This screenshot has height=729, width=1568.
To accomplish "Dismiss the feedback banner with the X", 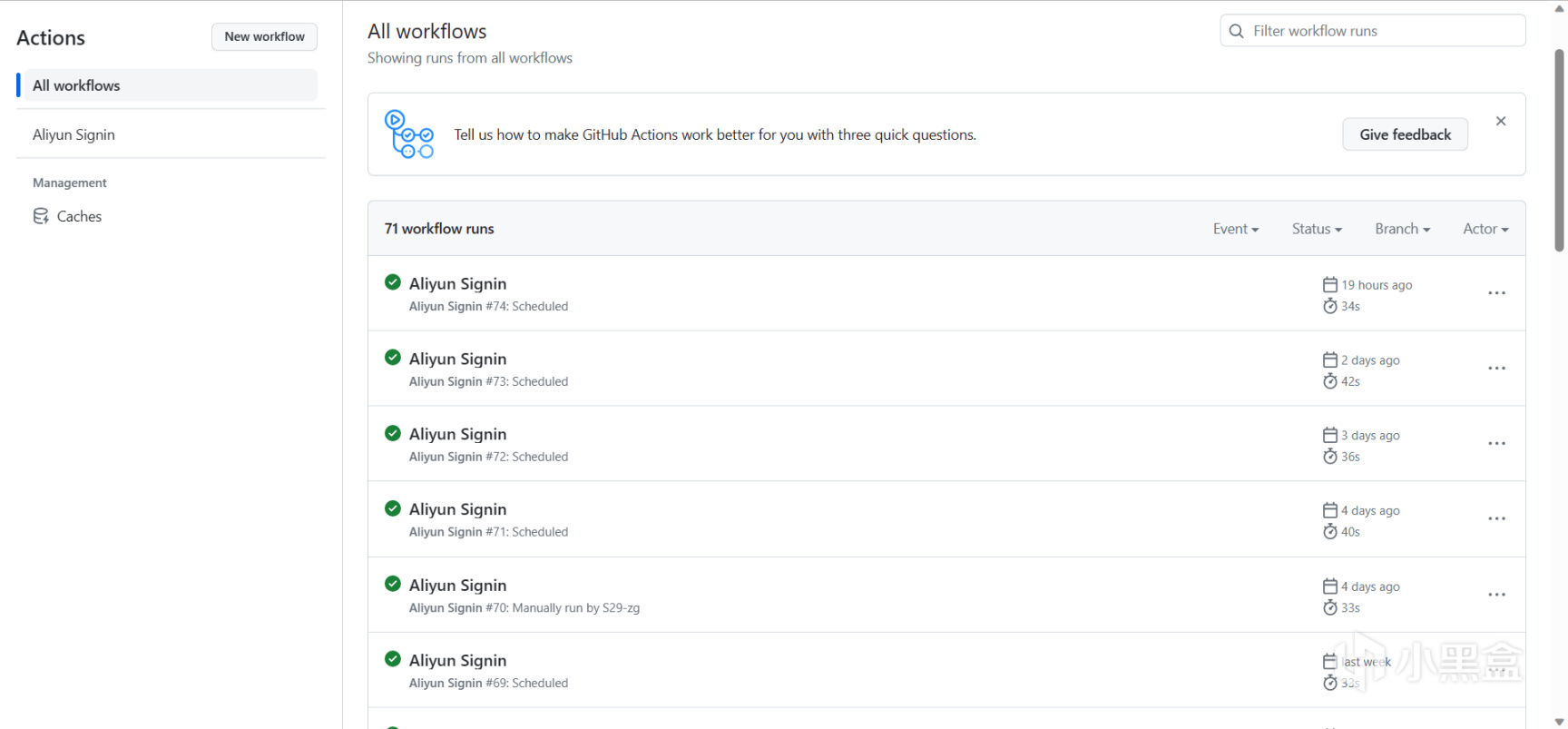I will point(1501,121).
